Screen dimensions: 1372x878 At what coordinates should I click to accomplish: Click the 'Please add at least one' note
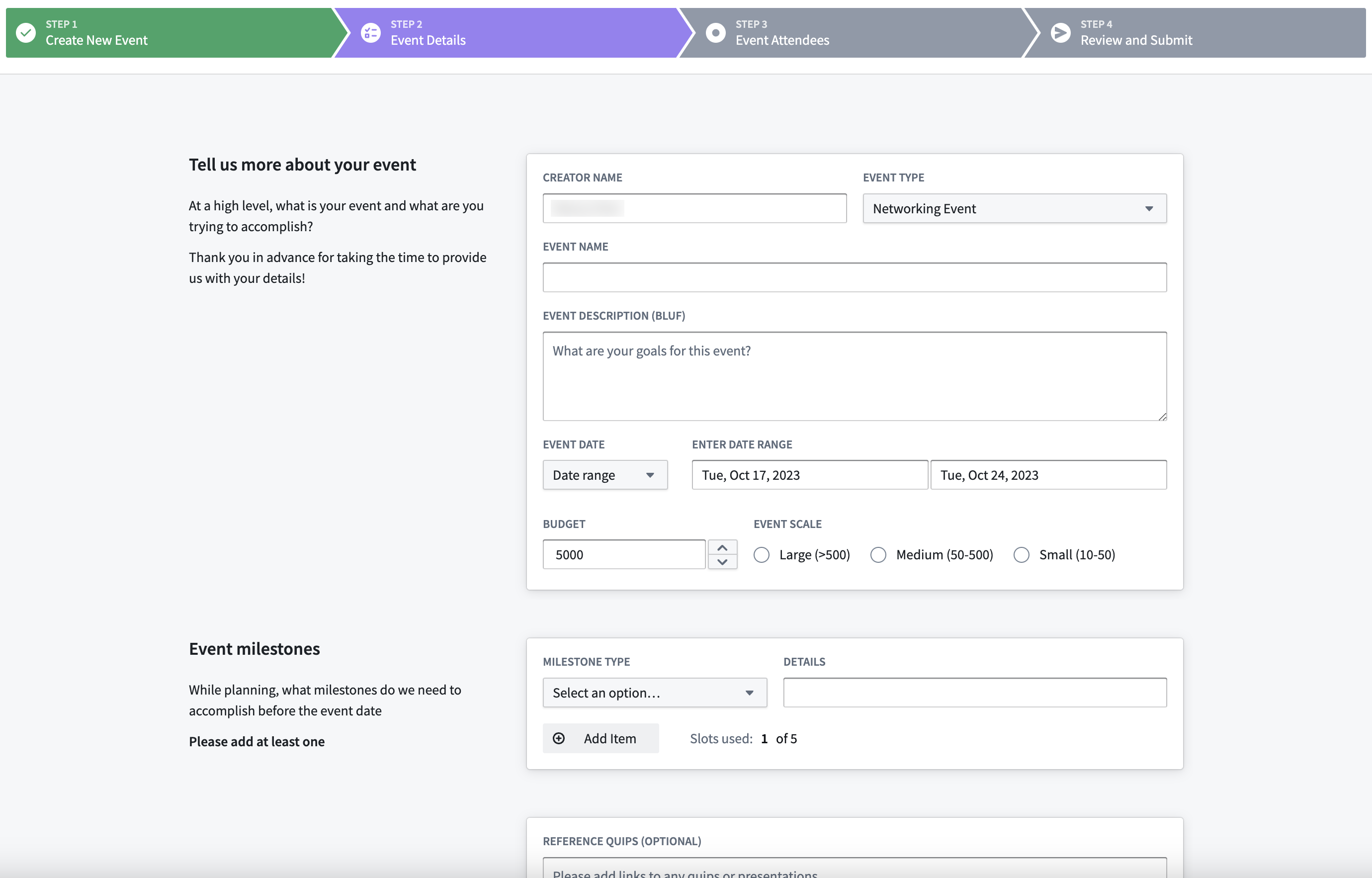click(x=257, y=741)
